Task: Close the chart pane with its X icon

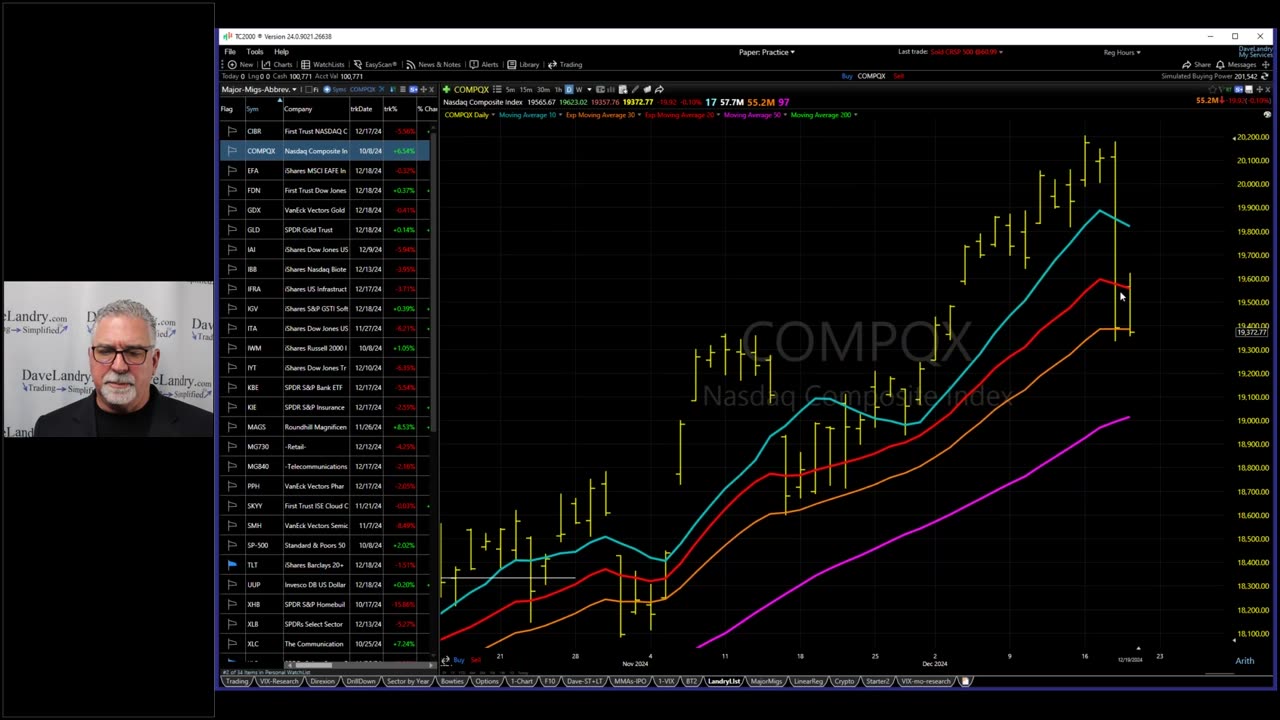Action: coord(1268,90)
